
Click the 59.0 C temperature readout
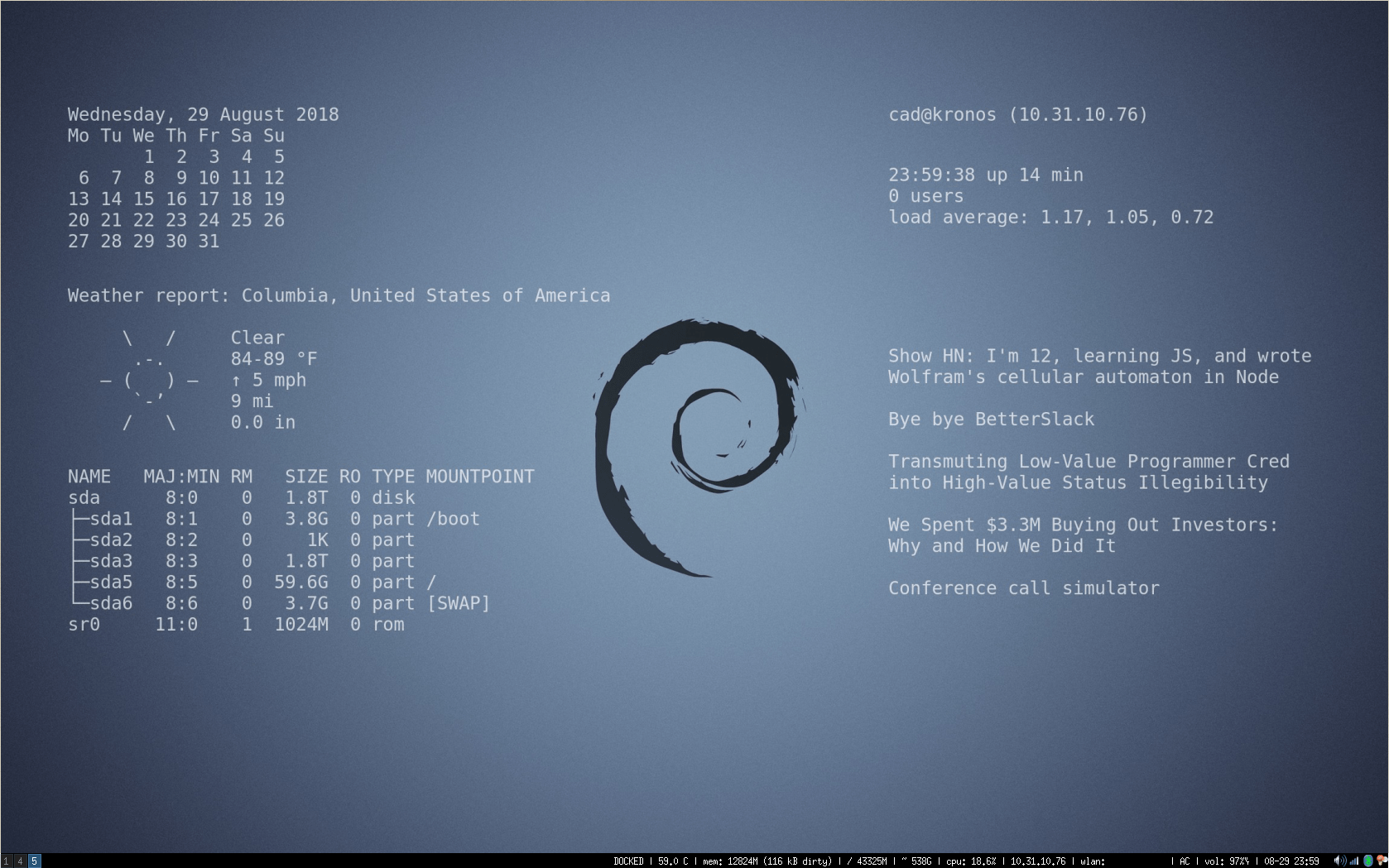(673, 861)
